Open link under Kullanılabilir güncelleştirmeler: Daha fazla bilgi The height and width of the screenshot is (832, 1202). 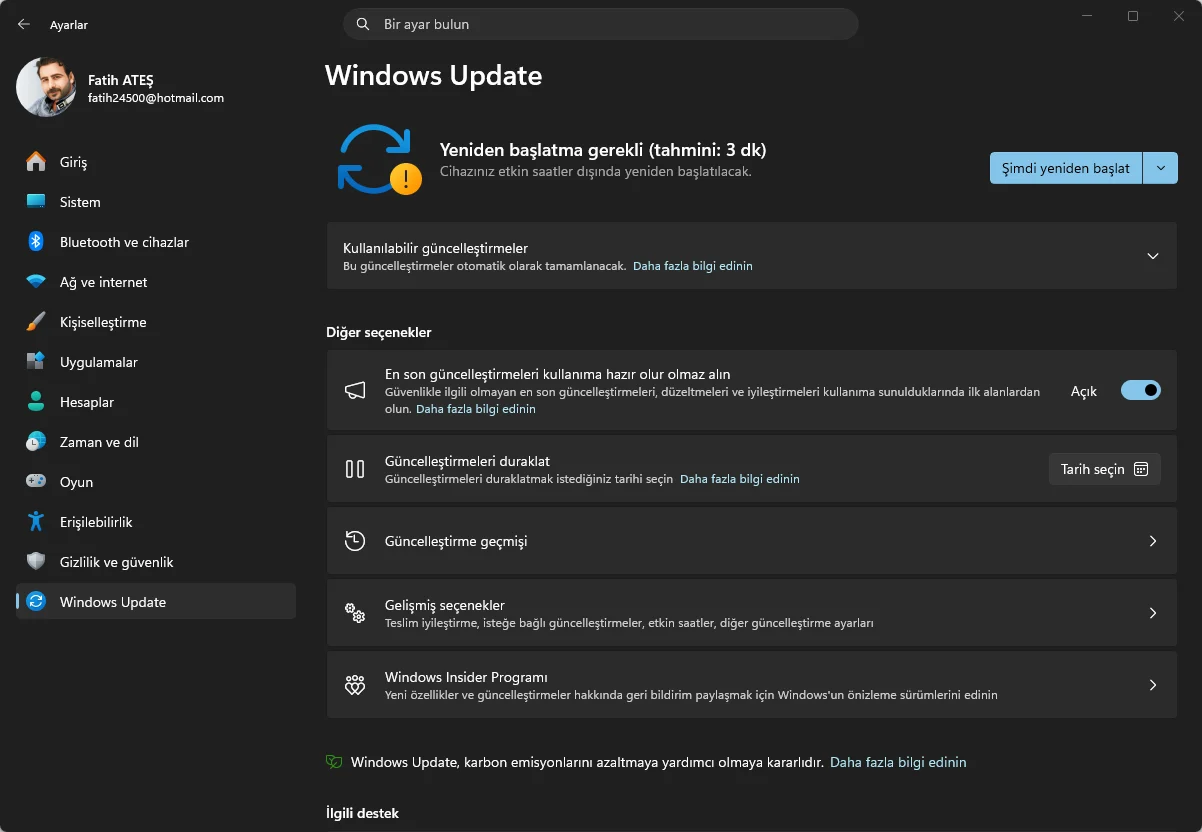click(x=693, y=266)
